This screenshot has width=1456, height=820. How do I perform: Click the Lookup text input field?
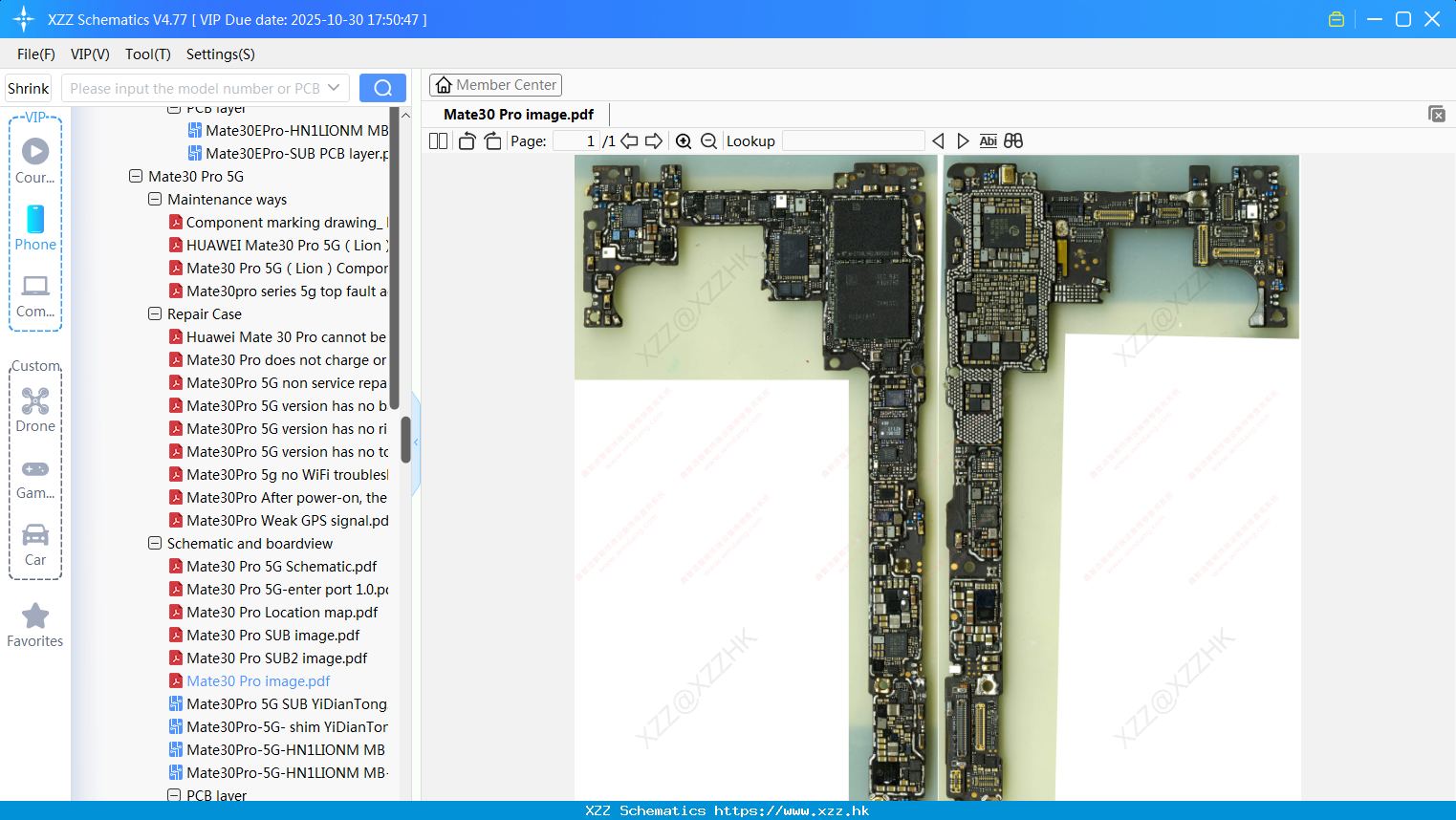pyautogui.click(x=854, y=141)
